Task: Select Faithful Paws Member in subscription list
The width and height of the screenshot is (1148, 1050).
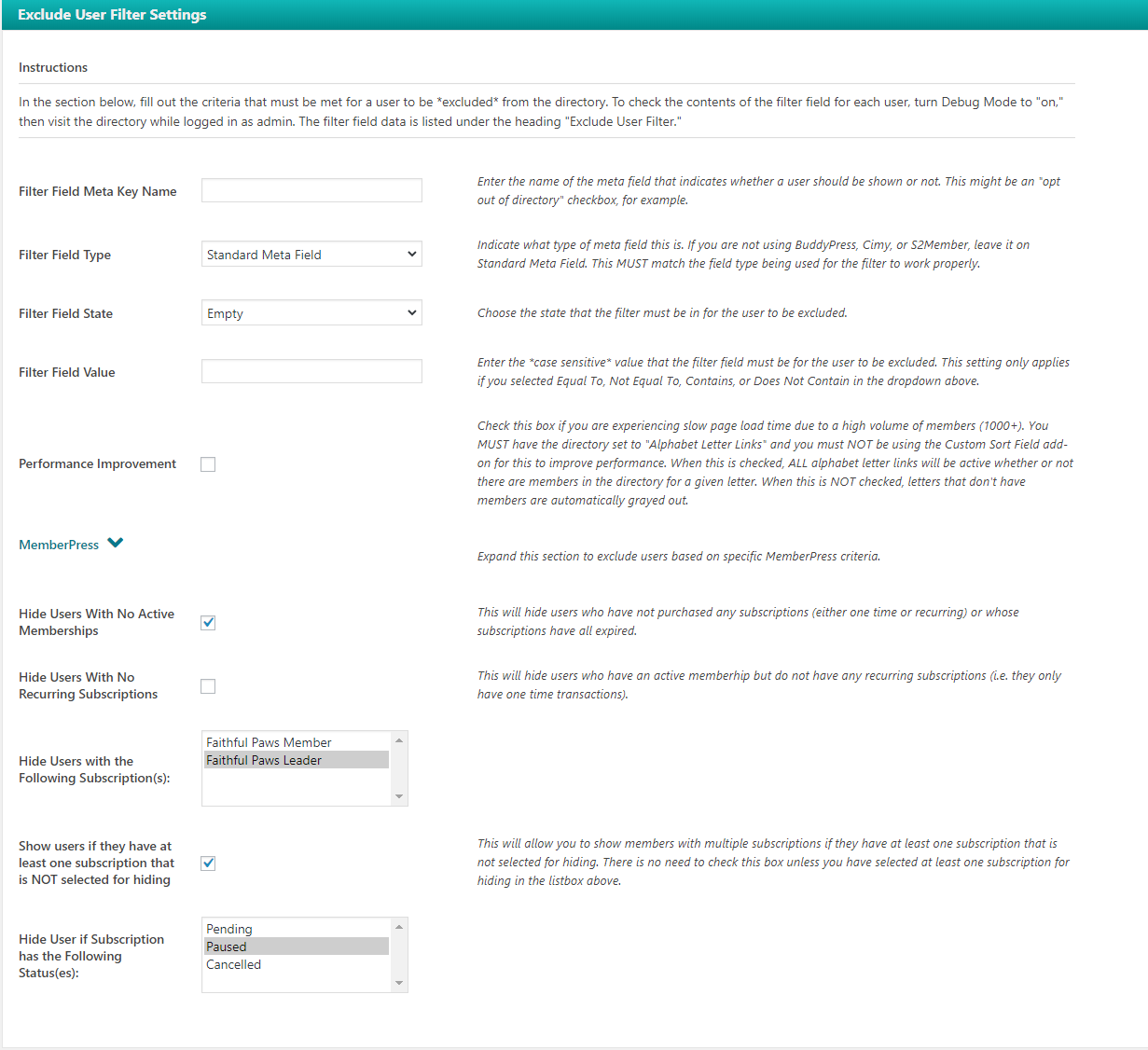Action: click(269, 742)
